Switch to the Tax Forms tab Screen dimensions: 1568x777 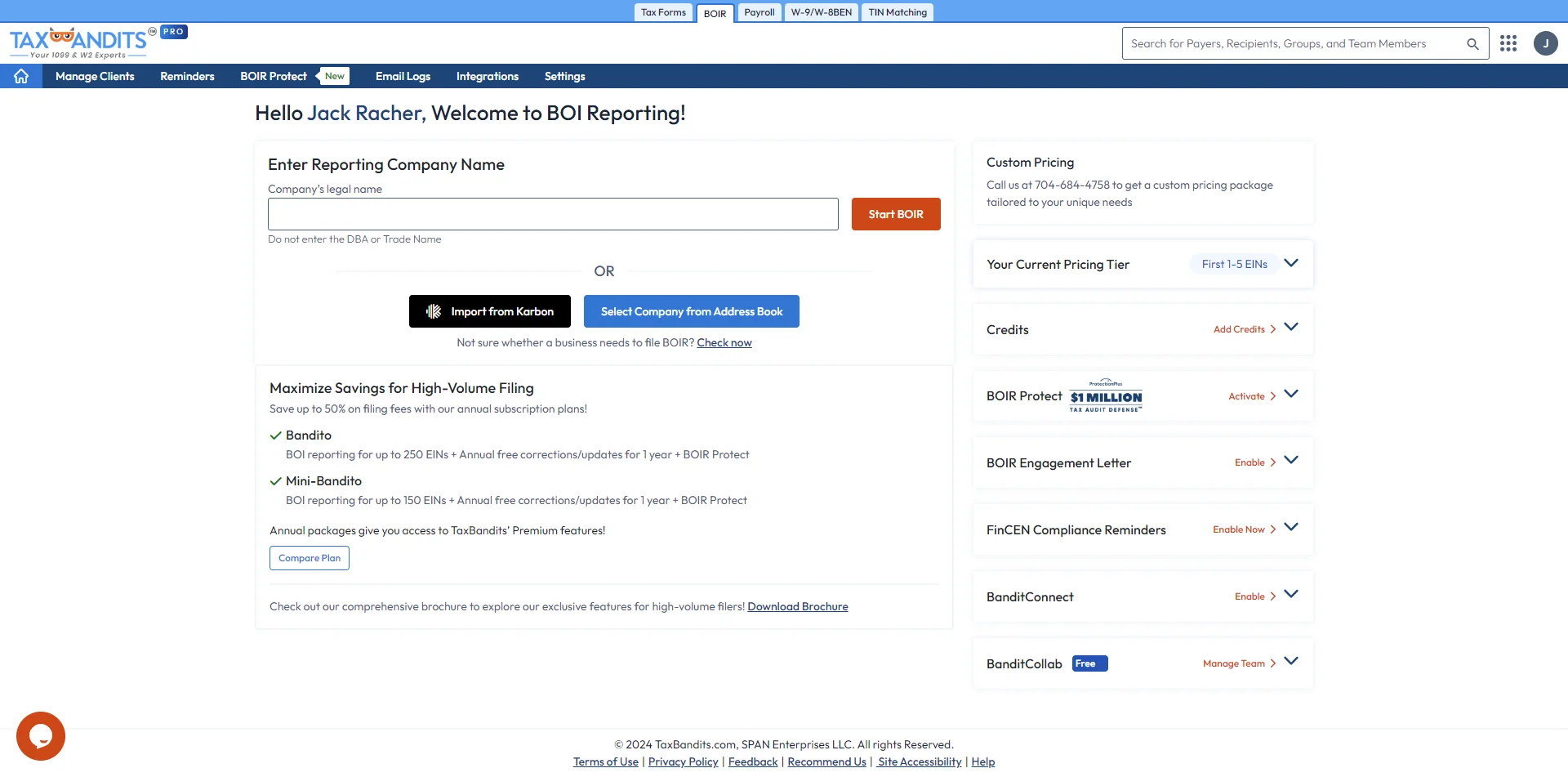(663, 12)
